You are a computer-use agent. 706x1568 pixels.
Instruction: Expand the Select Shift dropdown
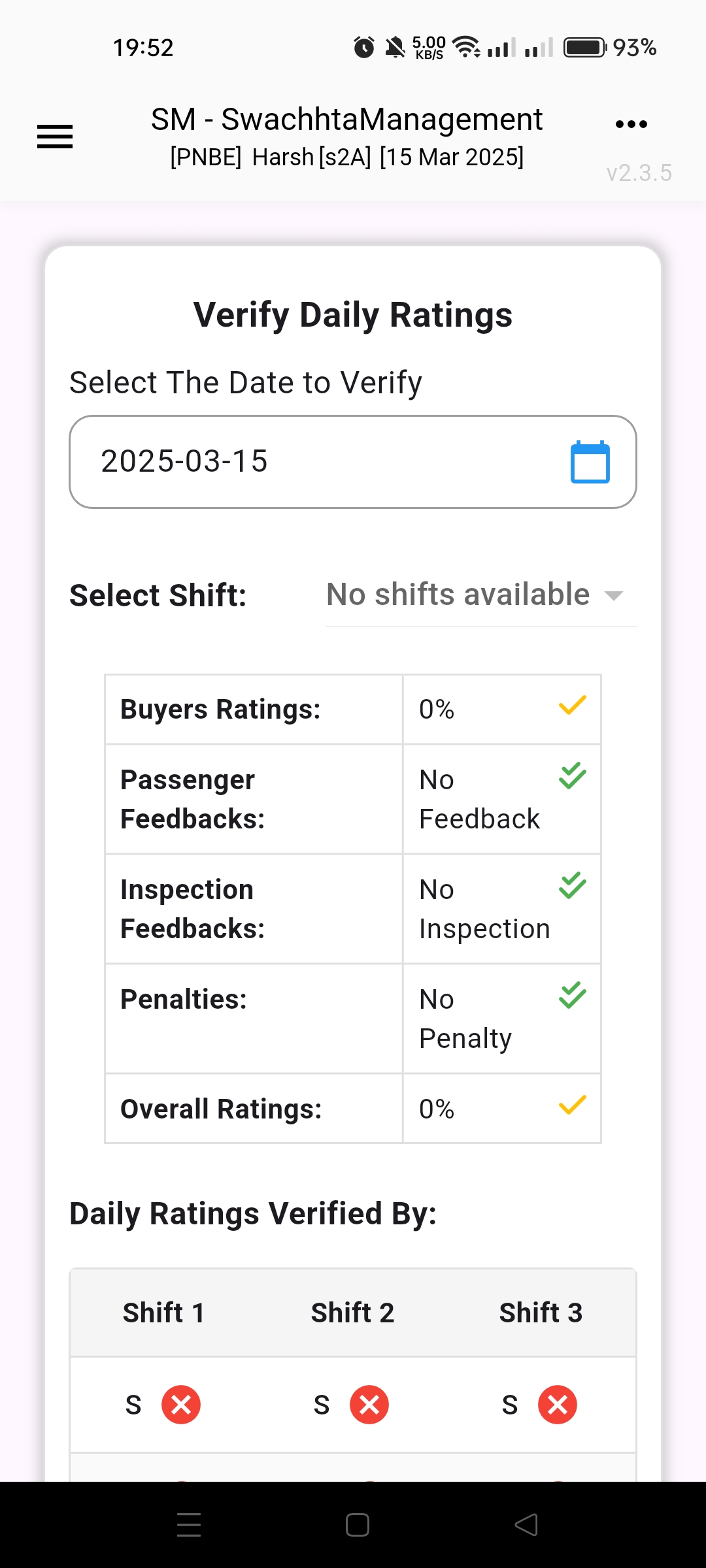[x=458, y=595]
